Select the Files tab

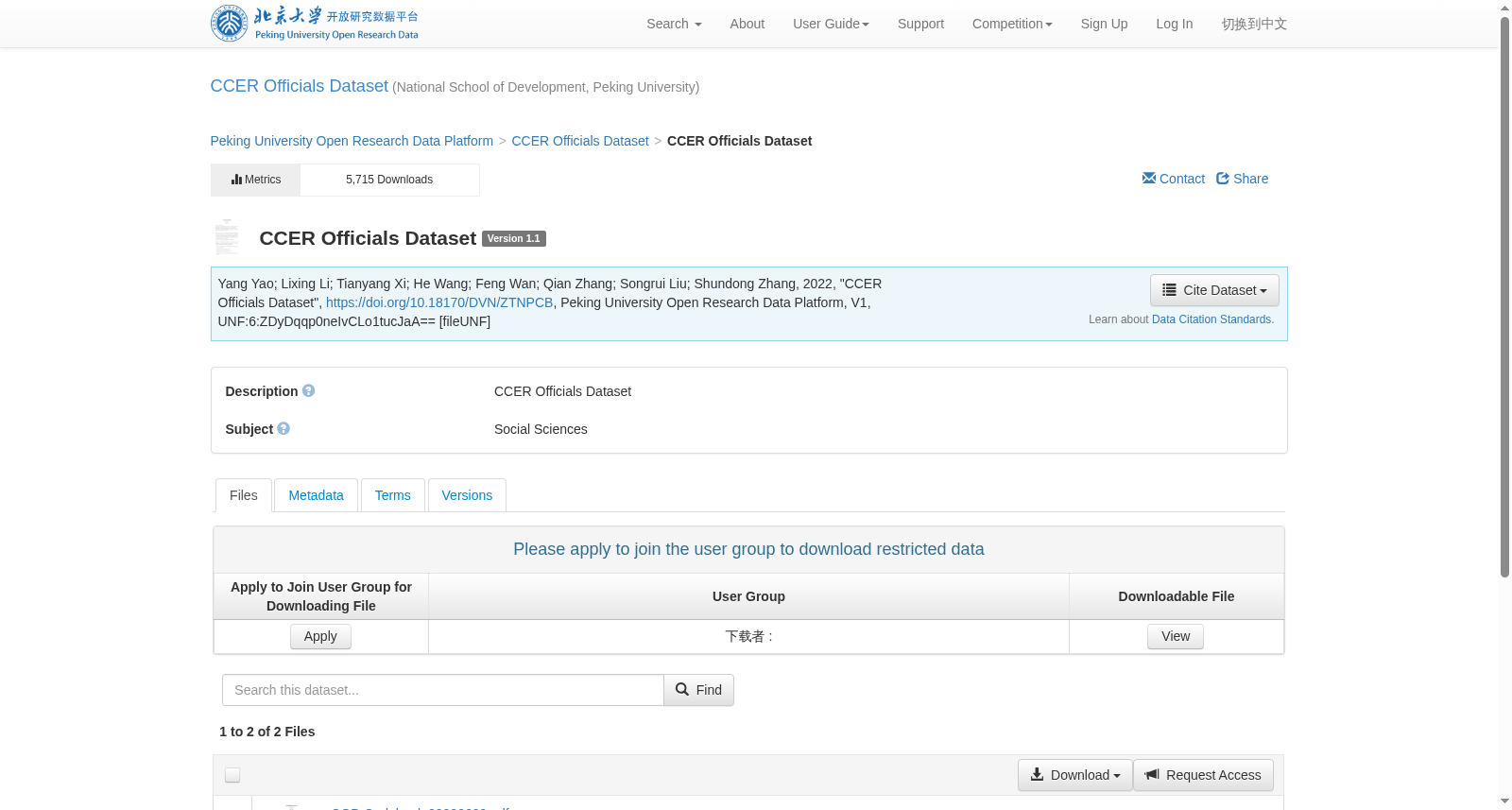click(x=244, y=495)
